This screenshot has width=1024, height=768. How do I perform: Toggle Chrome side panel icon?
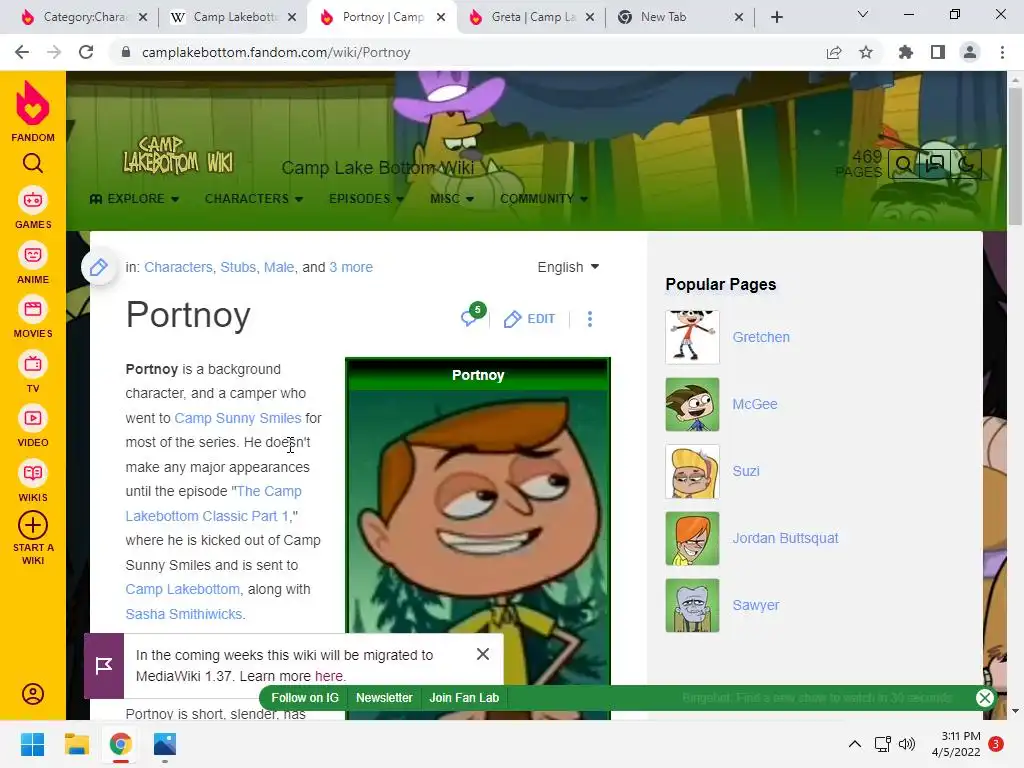(938, 52)
